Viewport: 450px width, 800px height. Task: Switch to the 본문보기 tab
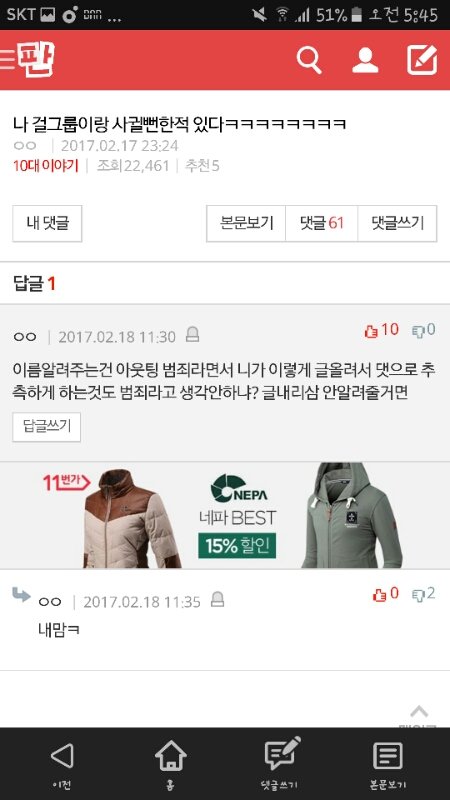(x=246, y=223)
